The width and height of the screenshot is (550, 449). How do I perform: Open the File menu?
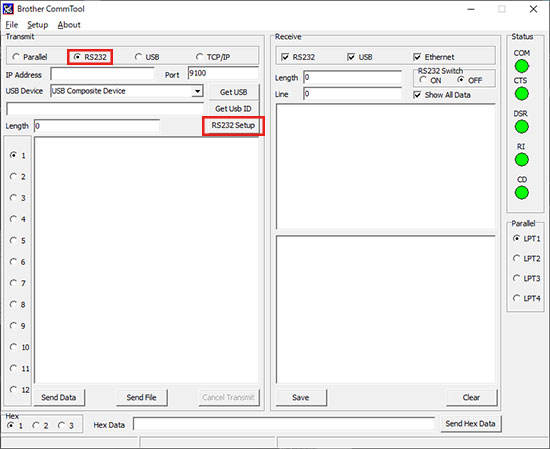12,25
